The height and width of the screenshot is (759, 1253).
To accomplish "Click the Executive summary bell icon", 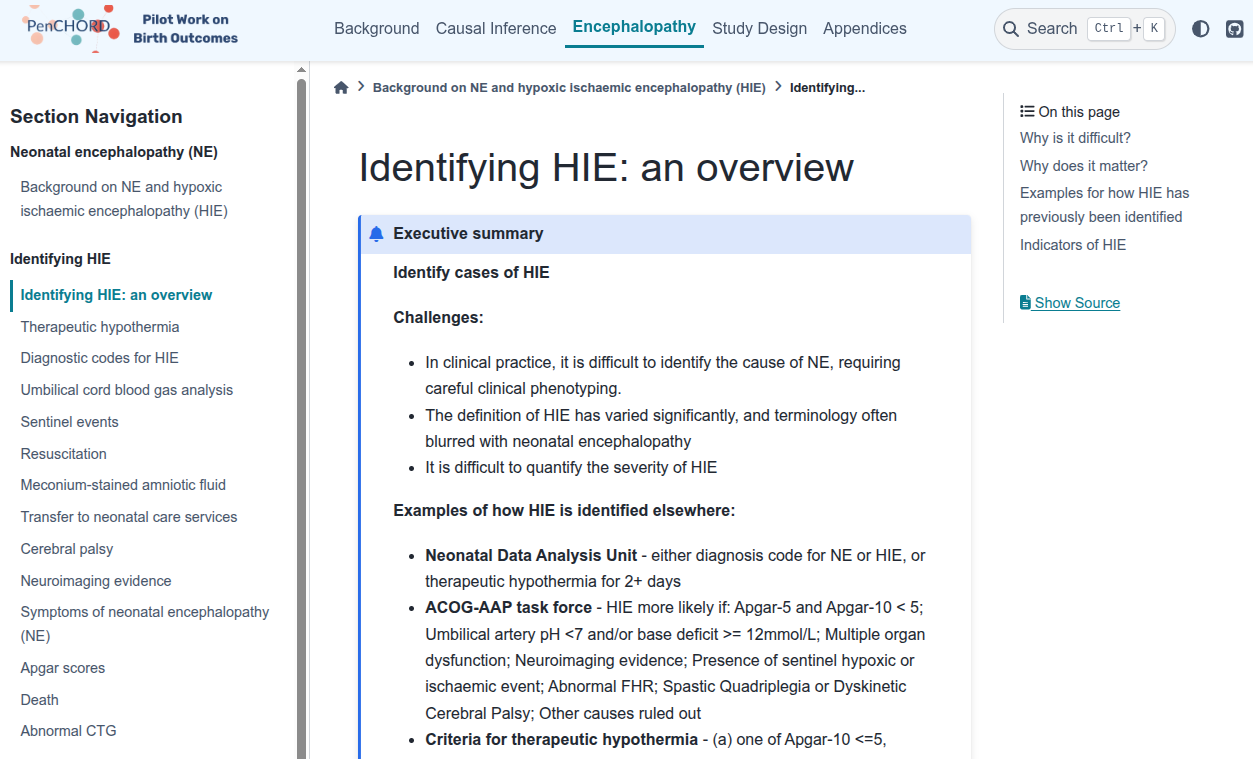I will tap(376, 234).
